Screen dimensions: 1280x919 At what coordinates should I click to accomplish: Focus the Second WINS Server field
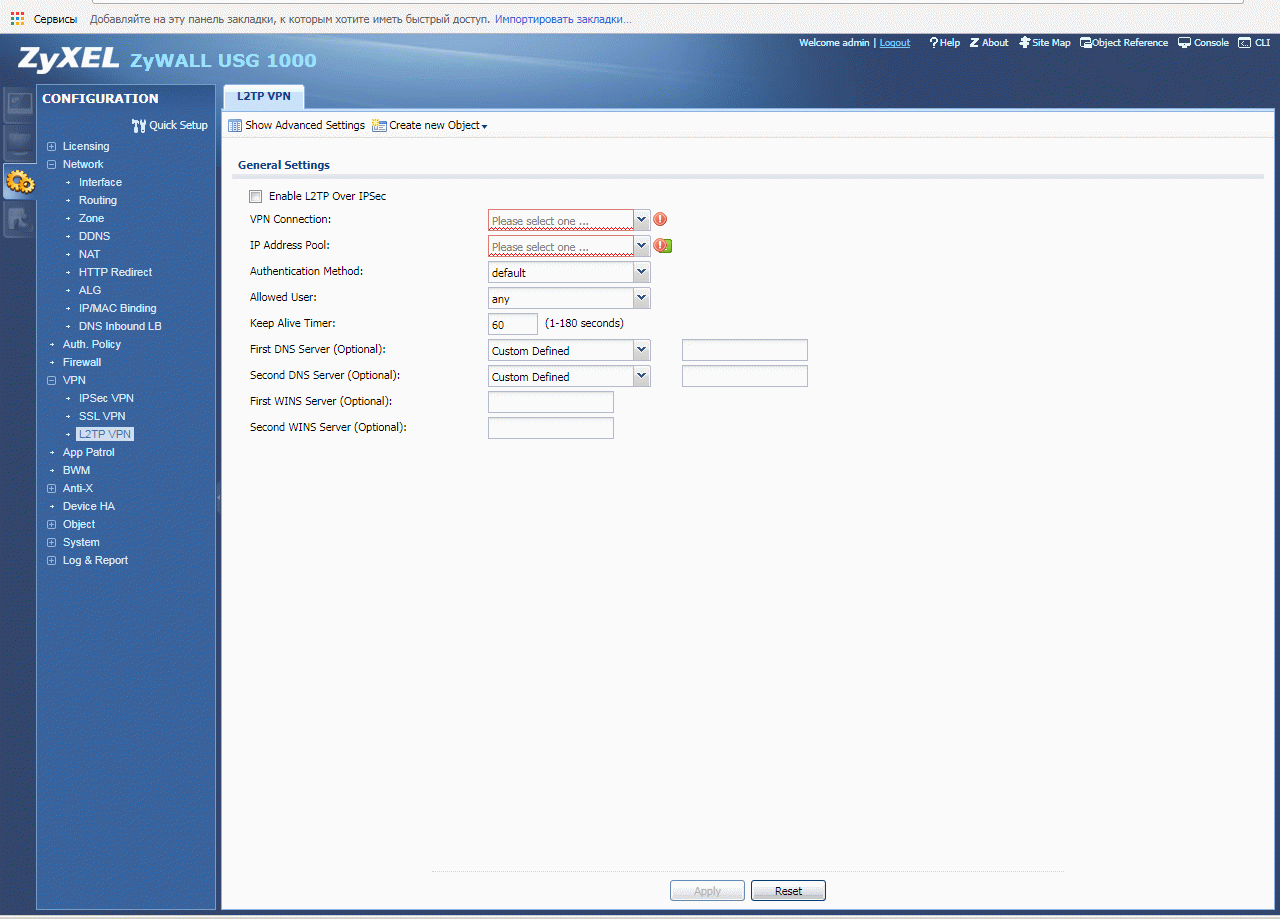(551, 428)
